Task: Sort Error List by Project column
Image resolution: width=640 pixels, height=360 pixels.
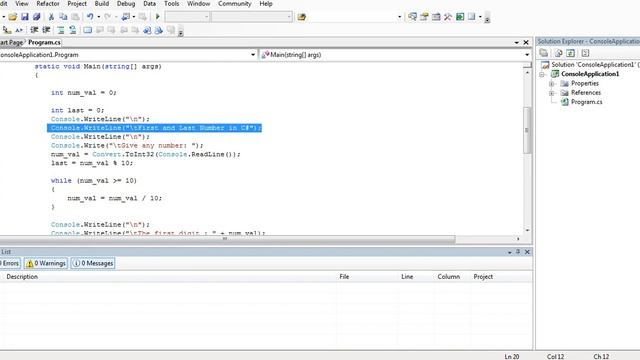Action: pos(483,277)
